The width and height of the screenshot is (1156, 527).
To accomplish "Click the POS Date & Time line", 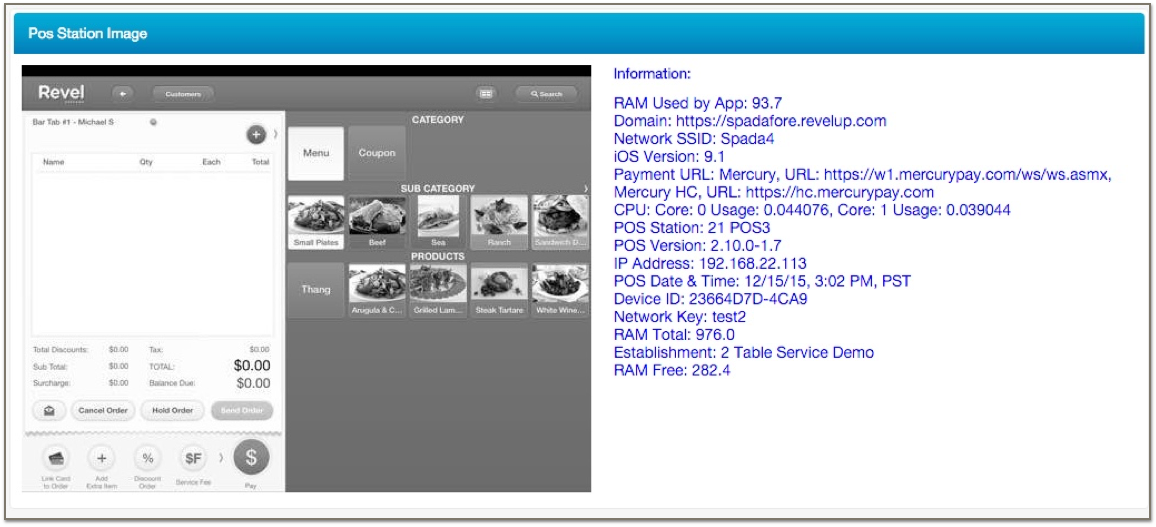I will (762, 281).
